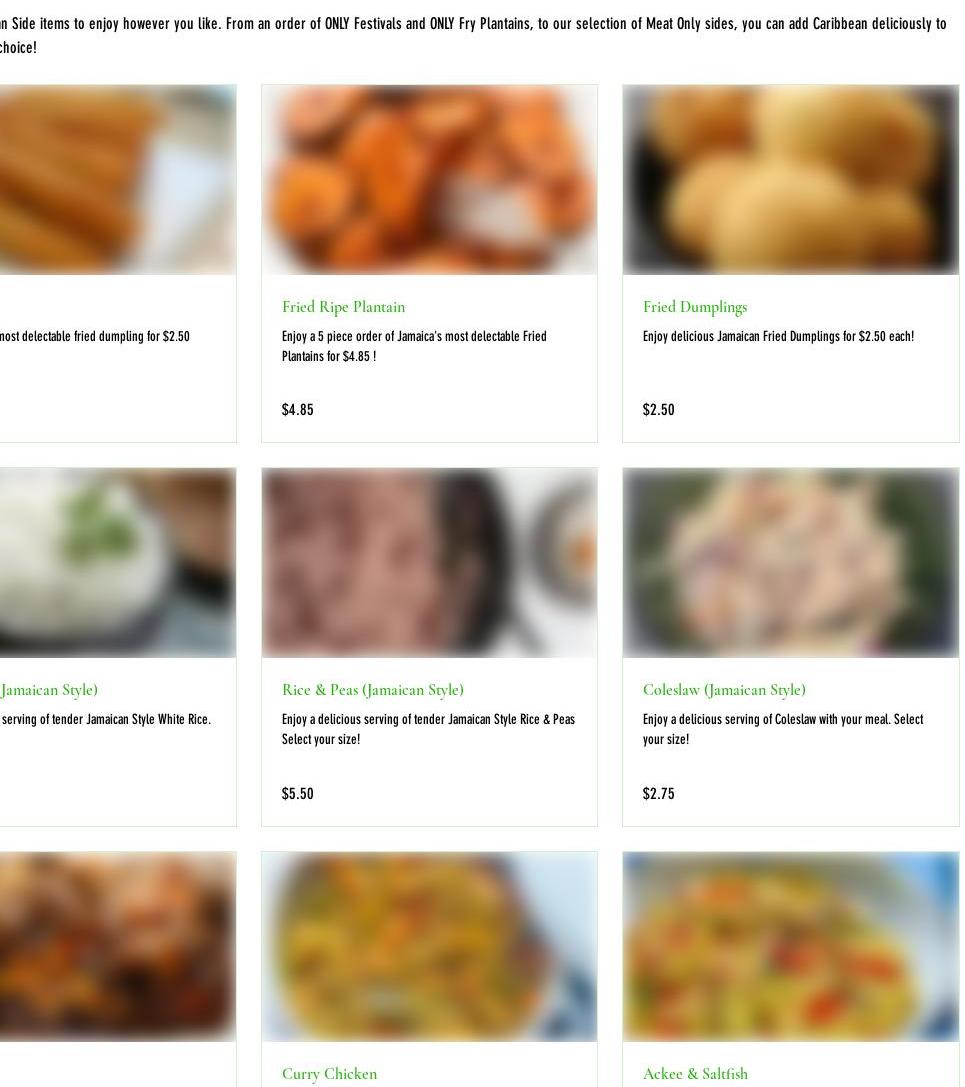Screen dimensions: 965x1087
Task: Open the Fried Ripe Plantain title link
Action: 343,307
